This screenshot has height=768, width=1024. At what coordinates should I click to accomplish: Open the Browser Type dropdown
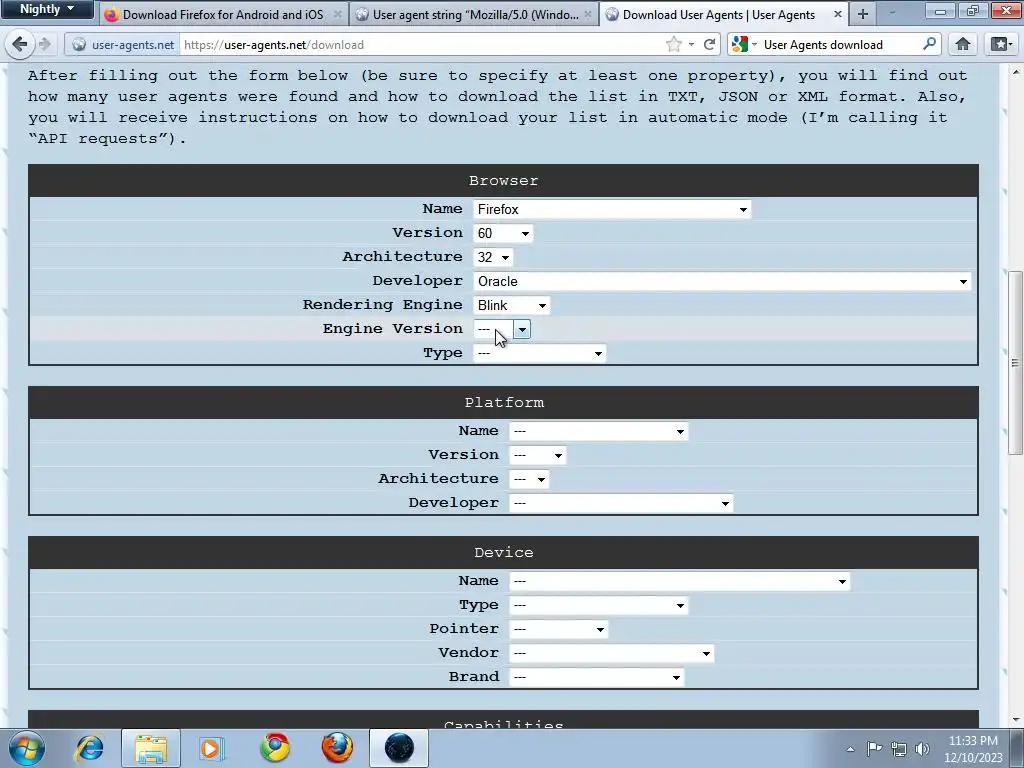click(539, 353)
